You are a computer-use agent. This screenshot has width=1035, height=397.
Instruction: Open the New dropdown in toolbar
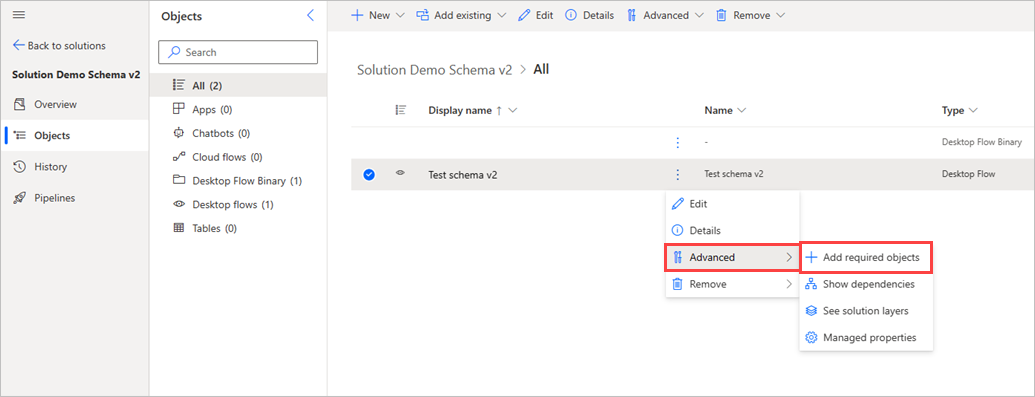(x=377, y=15)
